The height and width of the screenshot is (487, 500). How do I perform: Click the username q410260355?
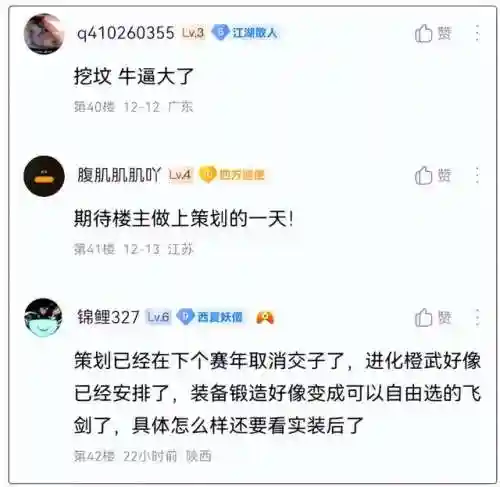point(126,33)
